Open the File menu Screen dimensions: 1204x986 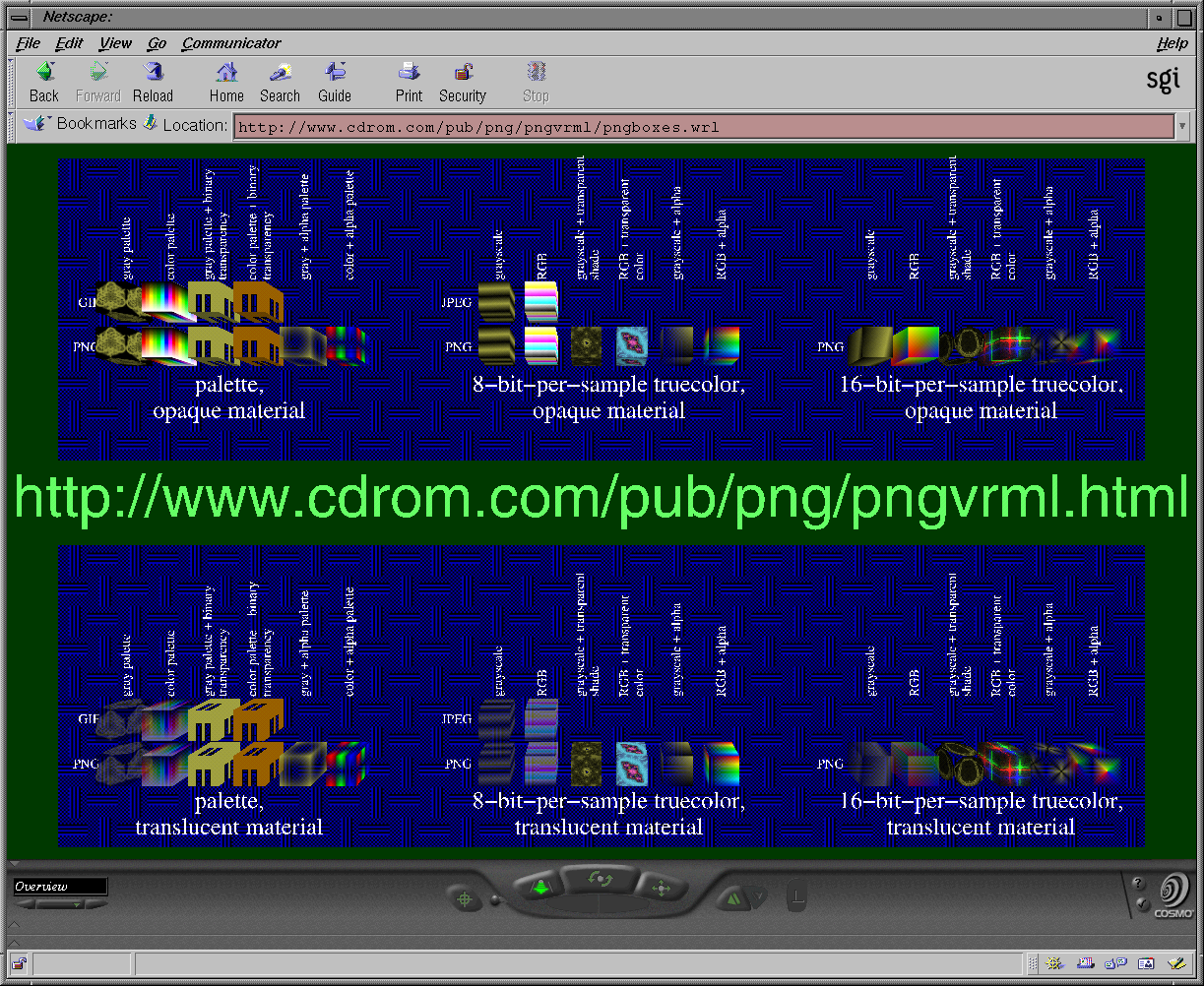click(x=29, y=43)
